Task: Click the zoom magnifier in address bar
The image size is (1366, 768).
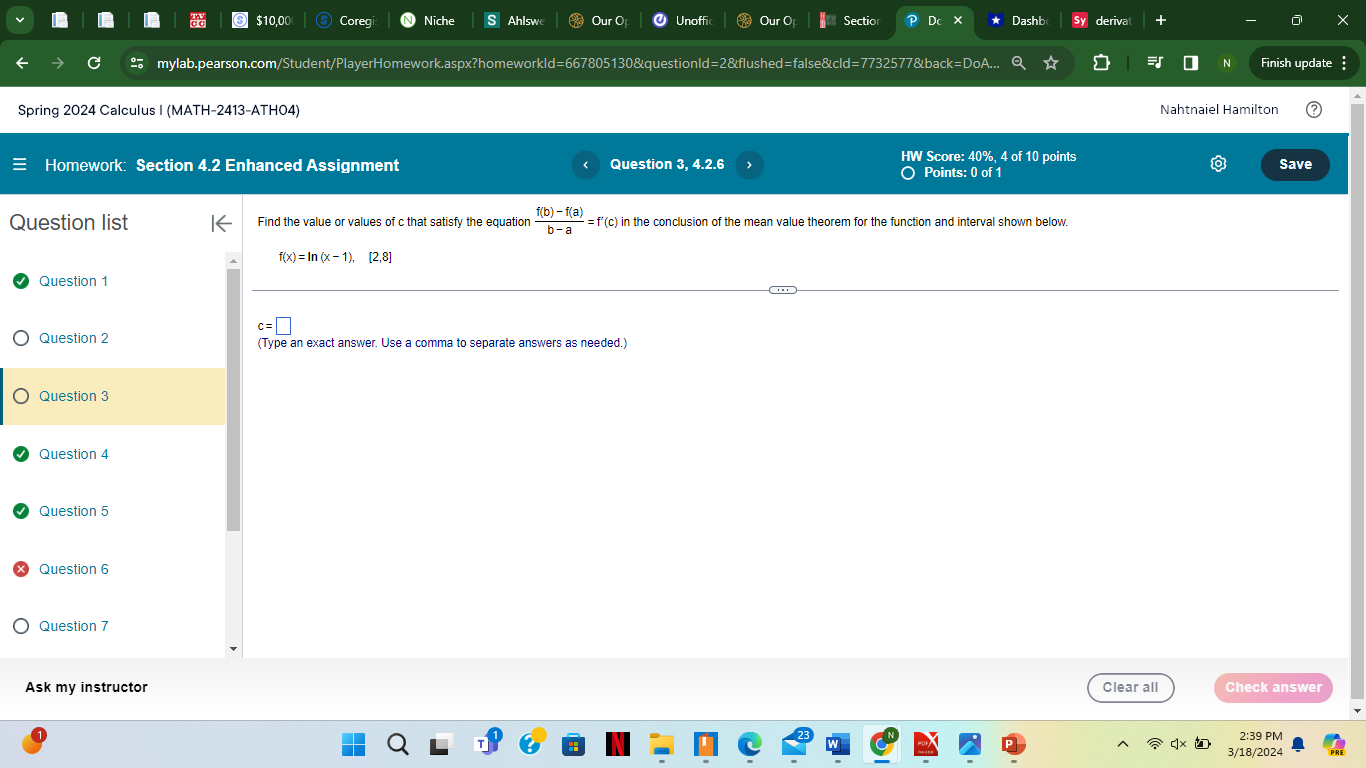Action: [1018, 63]
